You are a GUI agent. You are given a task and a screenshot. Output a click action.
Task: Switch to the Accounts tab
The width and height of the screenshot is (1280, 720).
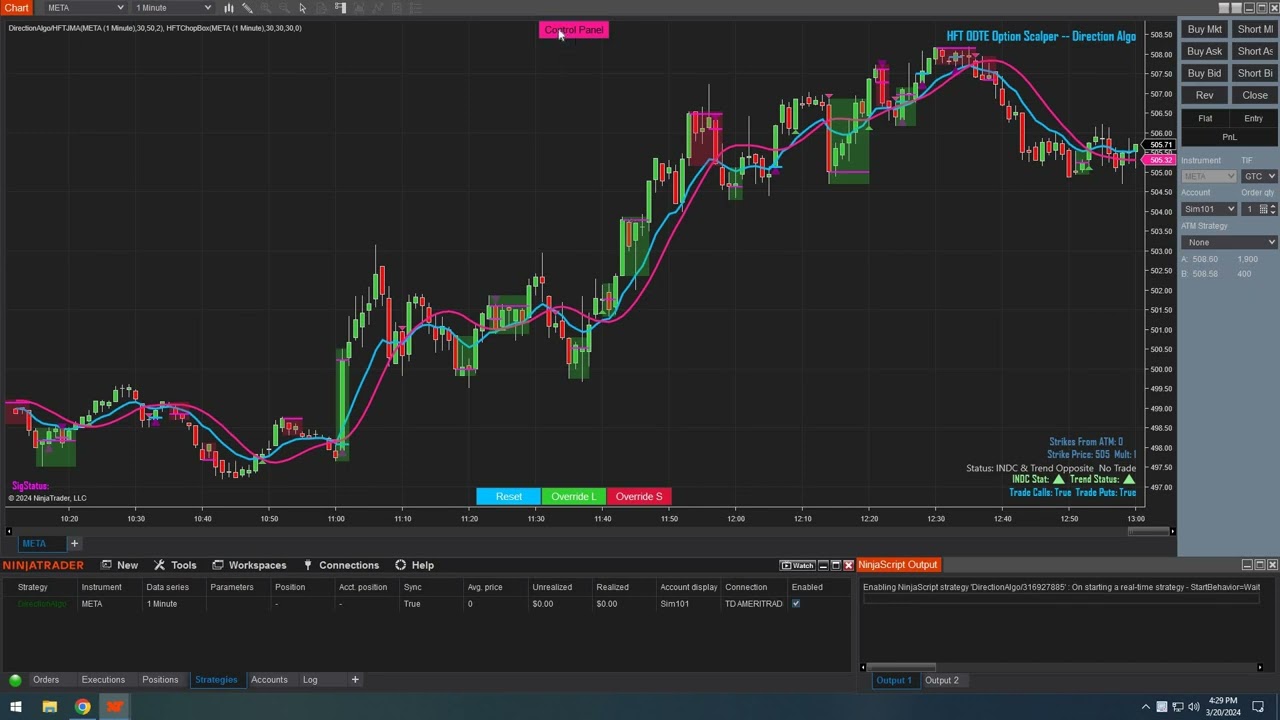point(269,680)
